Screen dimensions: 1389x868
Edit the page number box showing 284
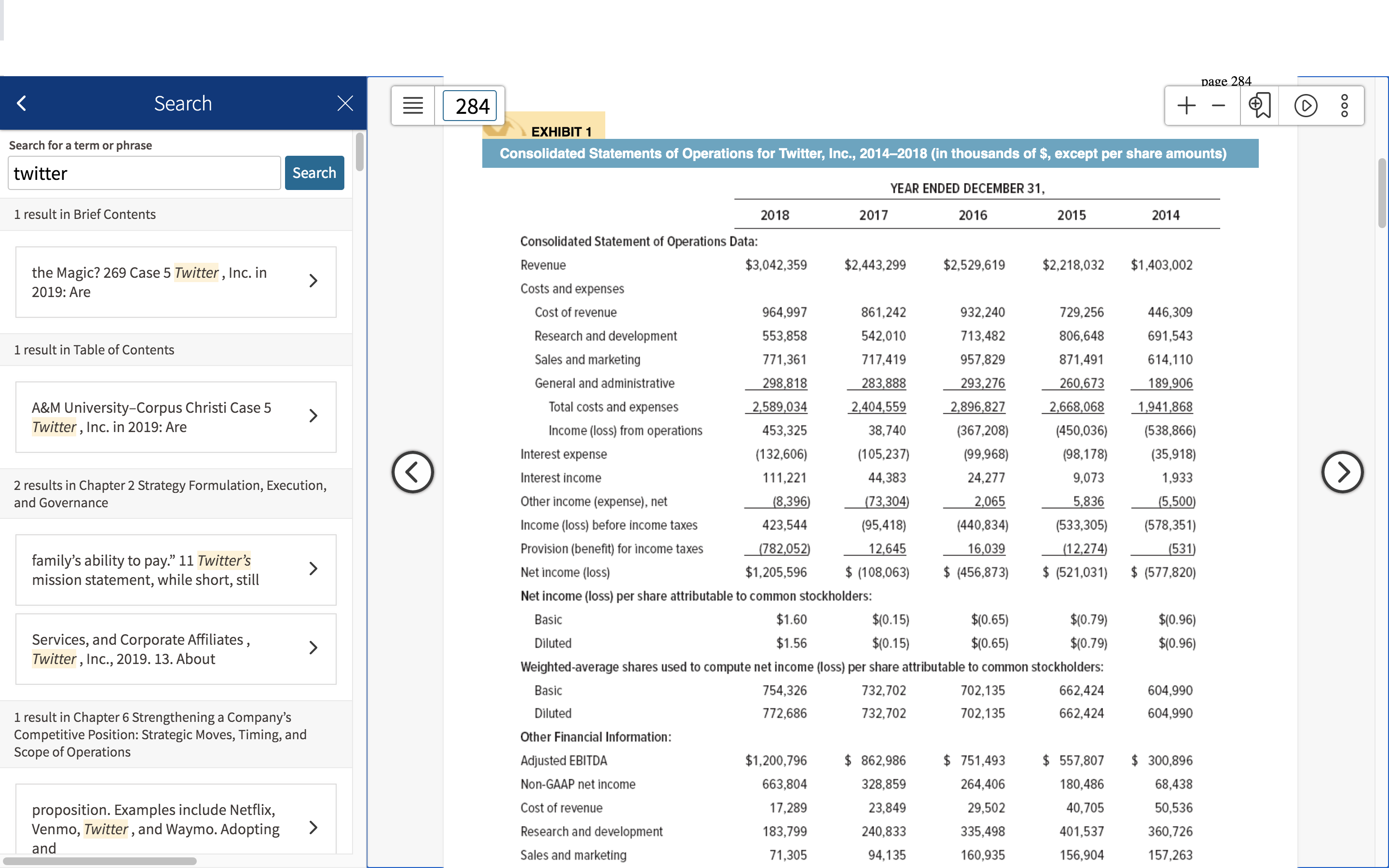pyautogui.click(x=469, y=106)
